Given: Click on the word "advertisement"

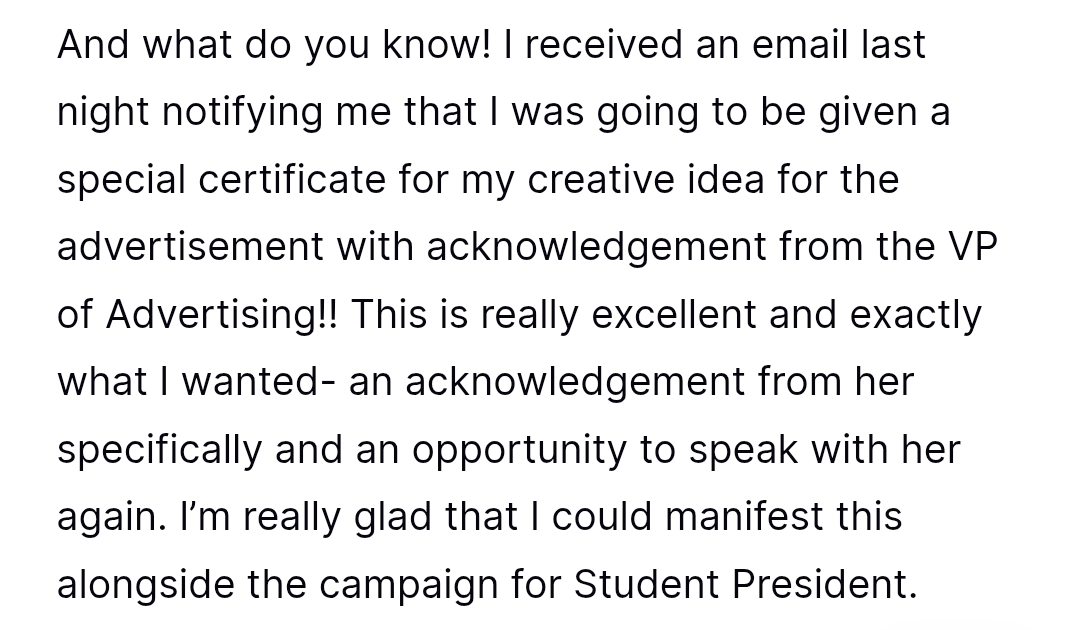Looking at the screenshot, I should pyautogui.click(x=190, y=247).
